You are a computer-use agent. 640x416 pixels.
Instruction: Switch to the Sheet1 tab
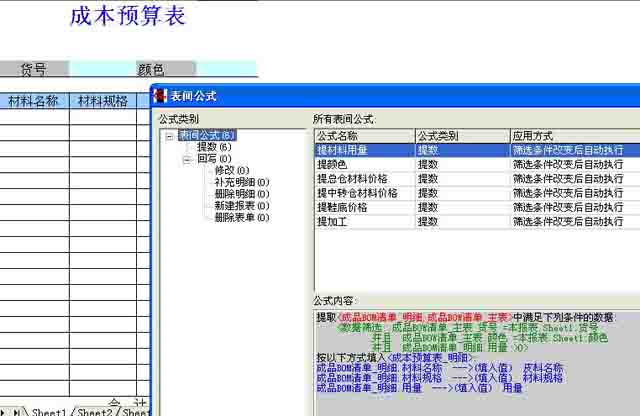[x=49, y=411]
